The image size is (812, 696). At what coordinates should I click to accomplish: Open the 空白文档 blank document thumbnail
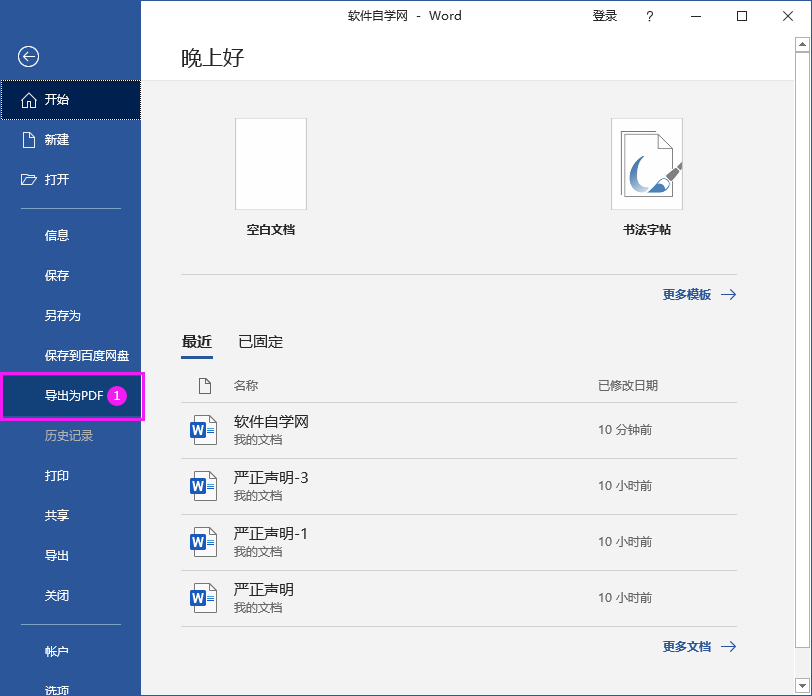click(270, 163)
